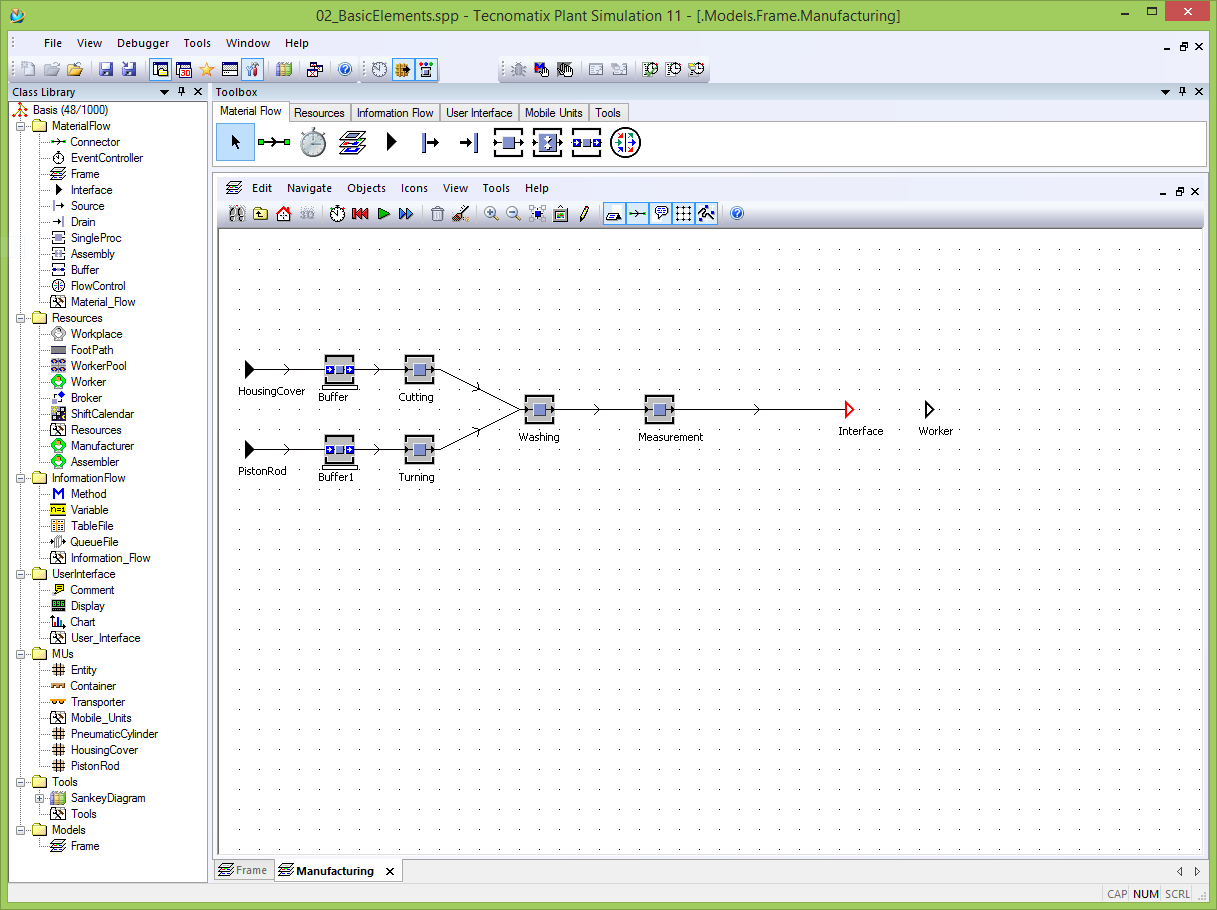Collapse the Models folder in Class Library
The height and width of the screenshot is (910, 1217).
pyautogui.click(x=21, y=830)
